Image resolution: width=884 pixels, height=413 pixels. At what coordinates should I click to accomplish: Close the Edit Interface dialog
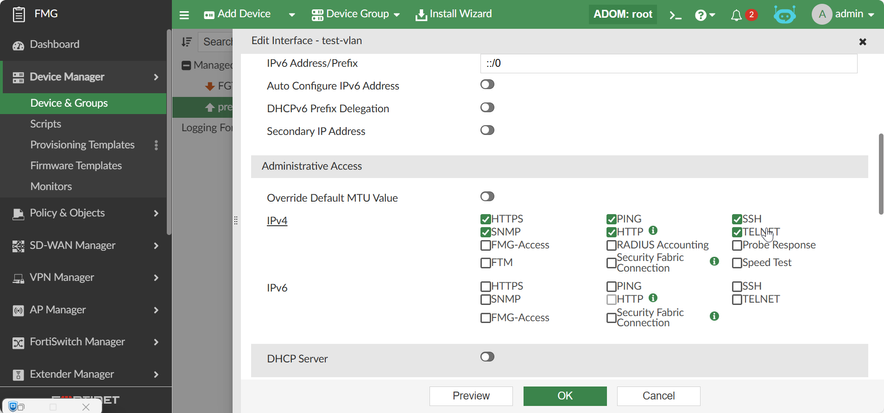pyautogui.click(x=862, y=42)
